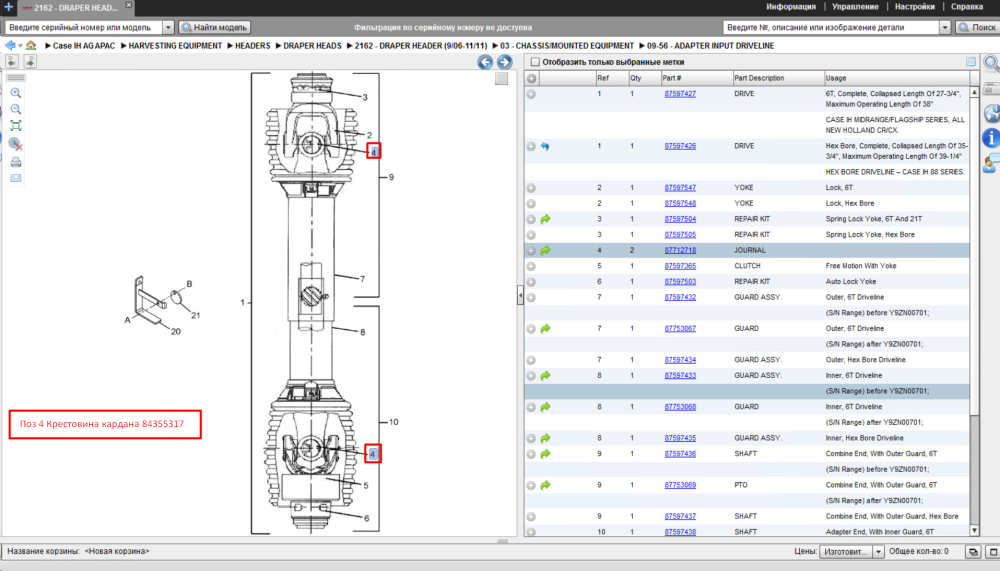Open serial number or model dropdown
The height and width of the screenshot is (571, 1000).
pos(168,27)
